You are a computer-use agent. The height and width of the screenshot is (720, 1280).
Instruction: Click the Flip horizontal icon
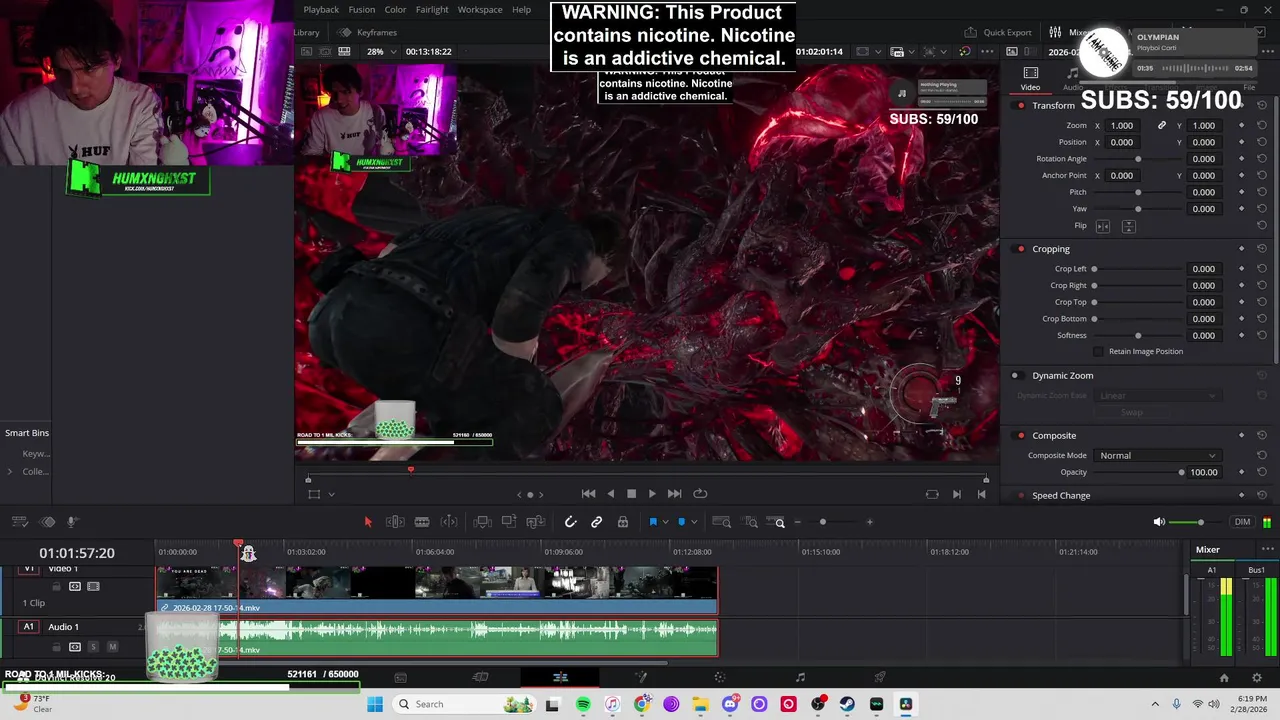point(1103,227)
